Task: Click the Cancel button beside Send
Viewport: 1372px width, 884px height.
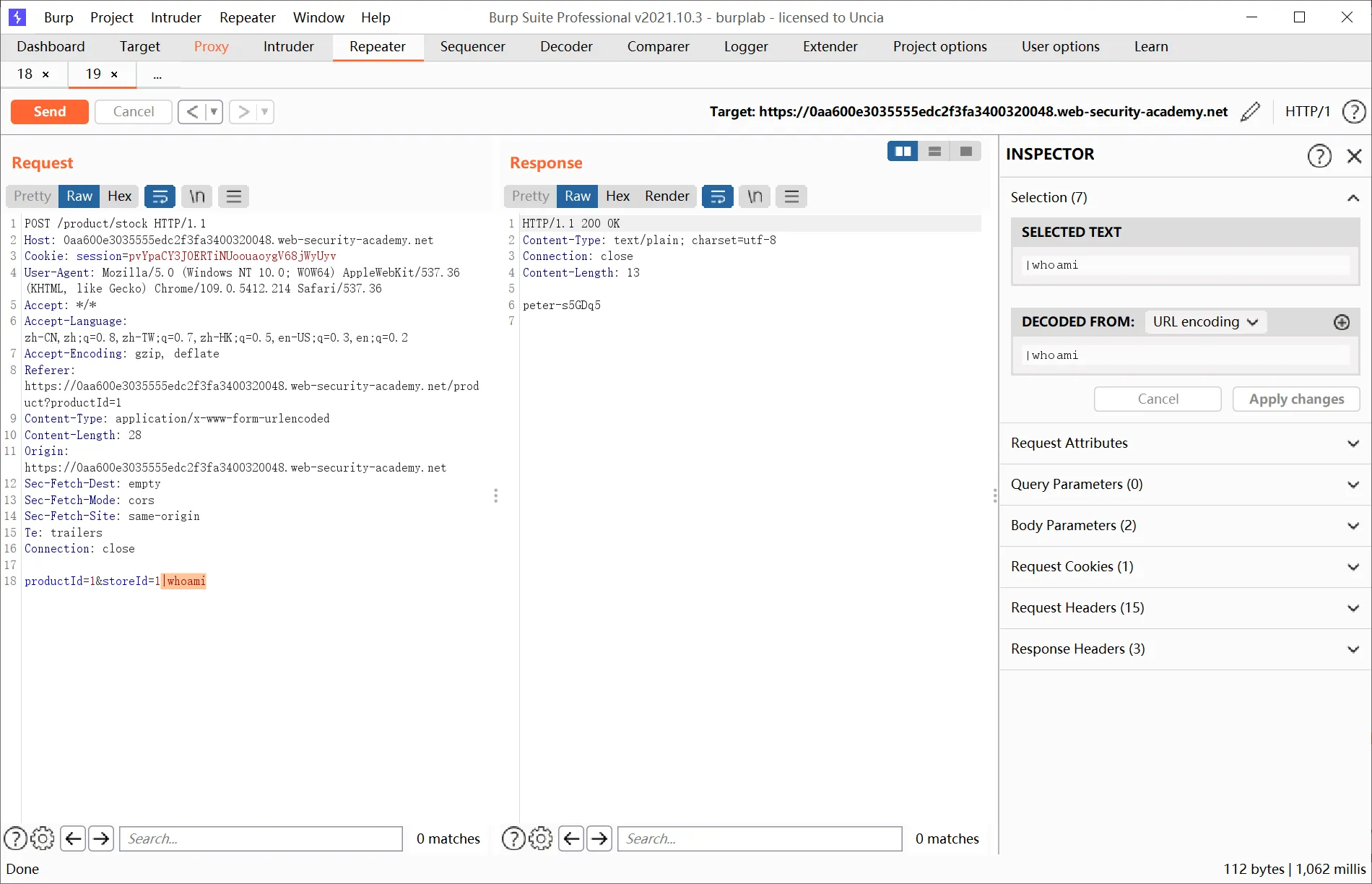Action: (134, 112)
